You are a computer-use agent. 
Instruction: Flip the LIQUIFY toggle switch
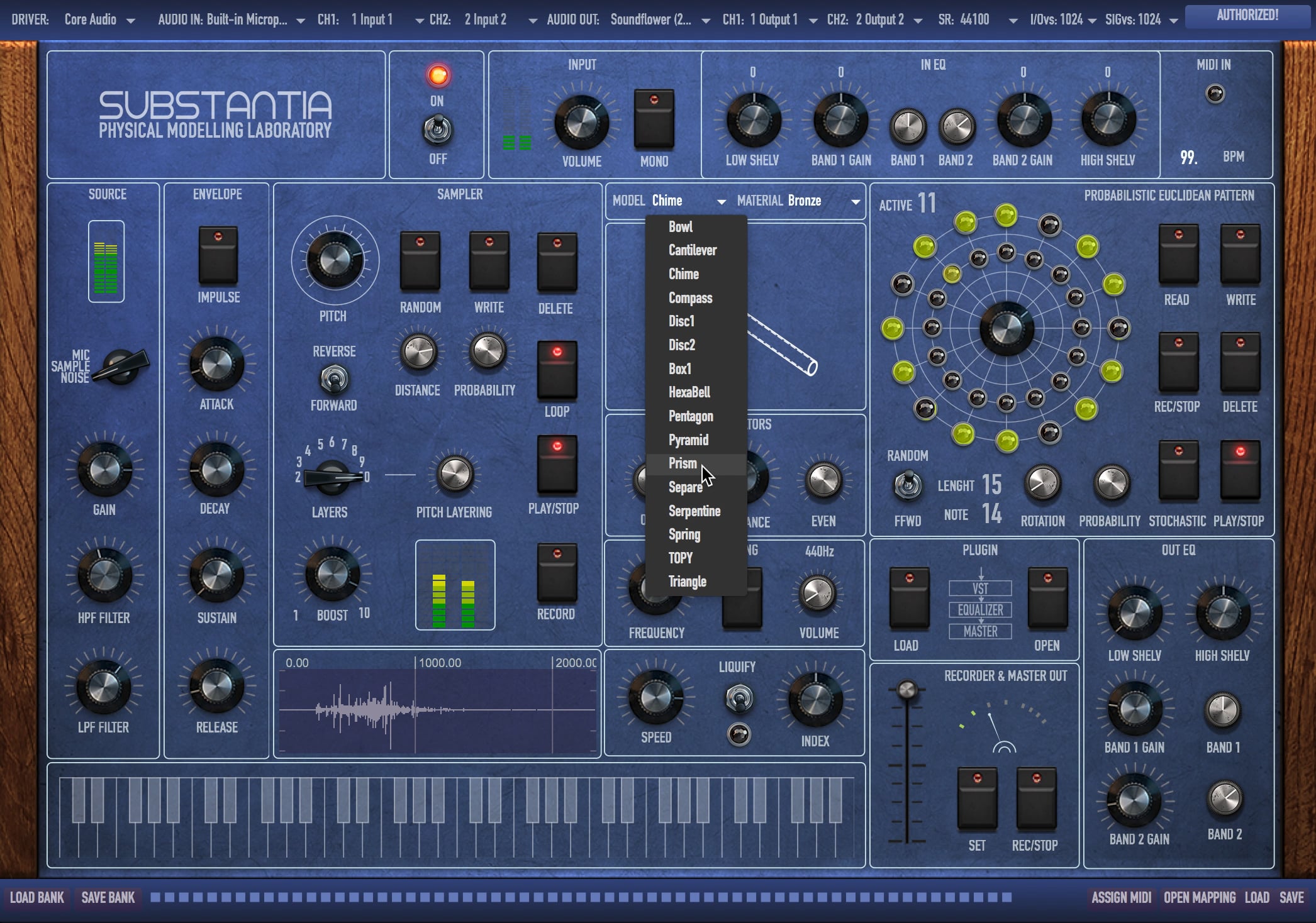click(x=739, y=699)
